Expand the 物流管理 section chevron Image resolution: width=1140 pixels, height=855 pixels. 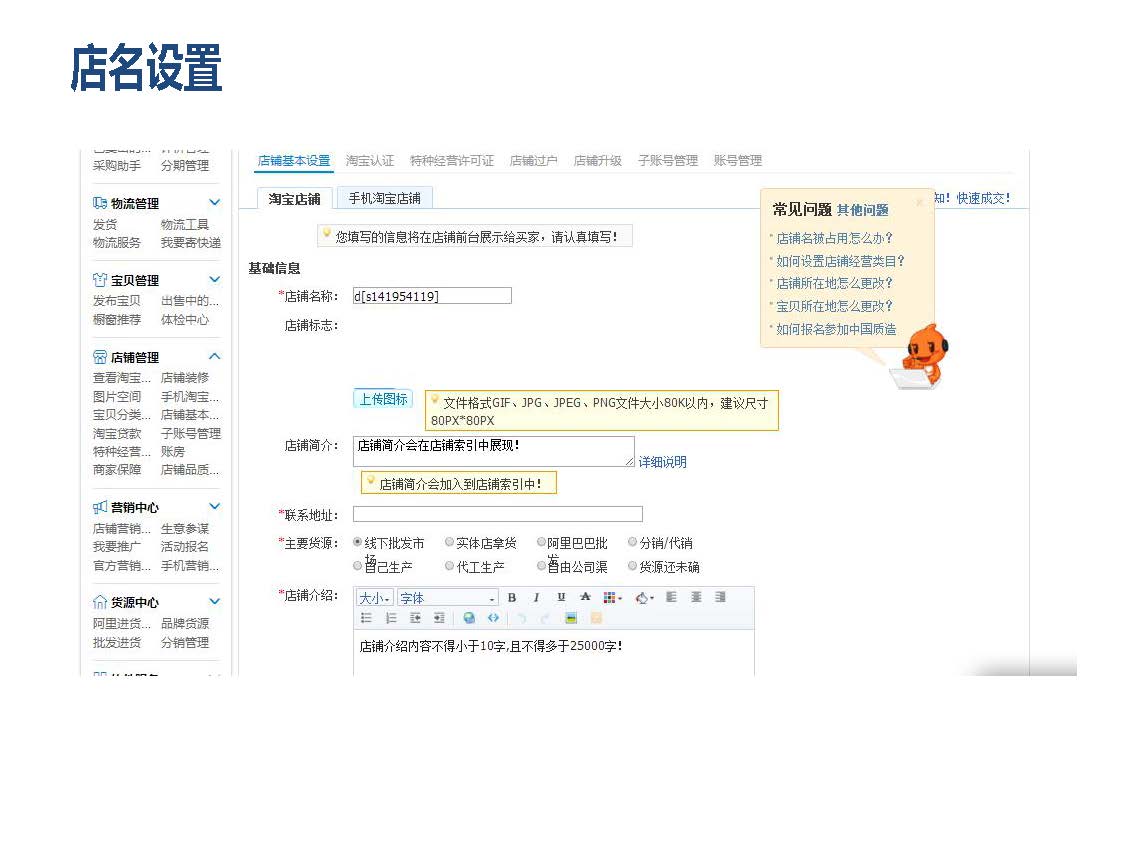pyautogui.click(x=214, y=202)
